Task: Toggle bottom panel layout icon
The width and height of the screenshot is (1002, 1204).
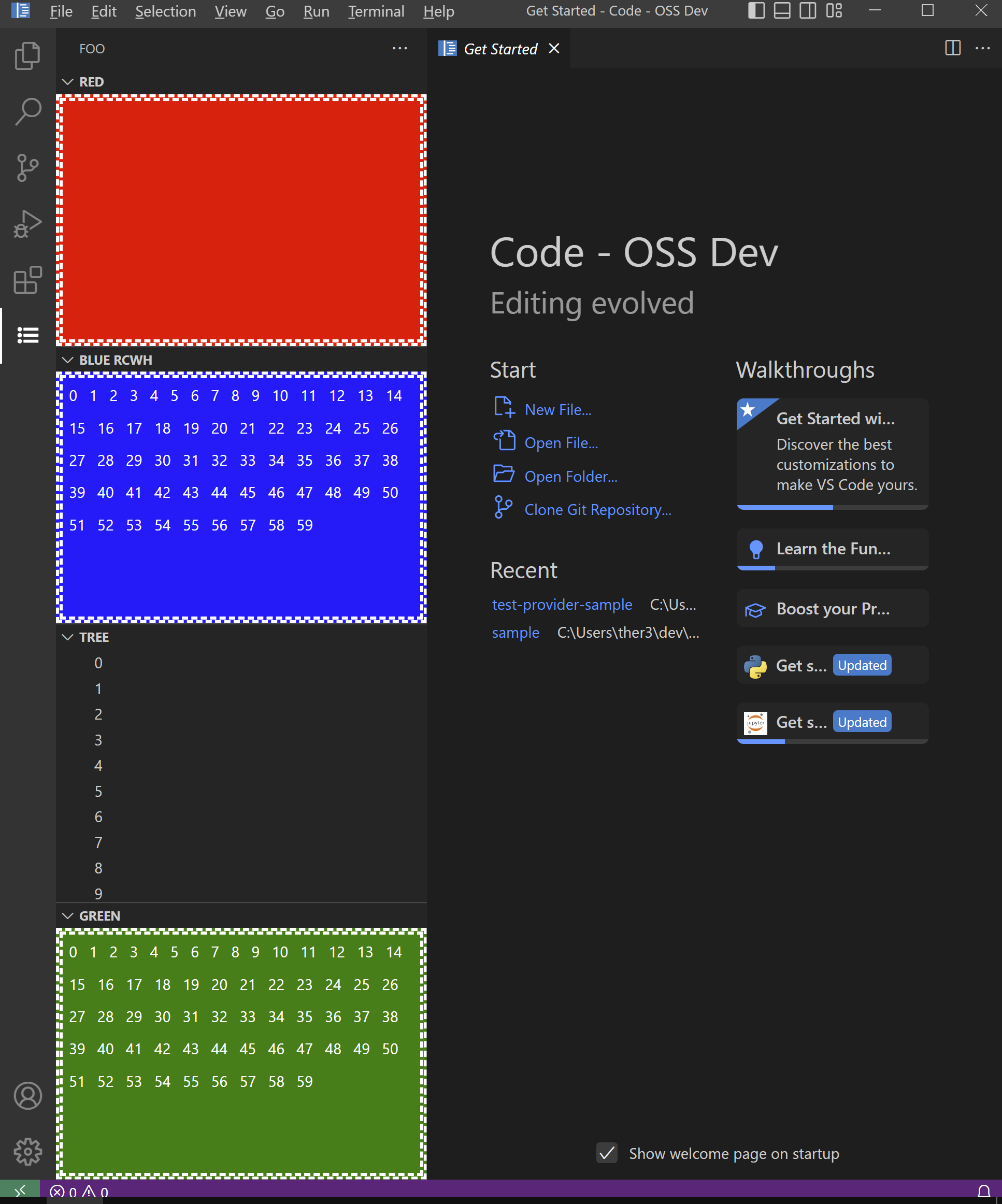Action: (x=782, y=11)
